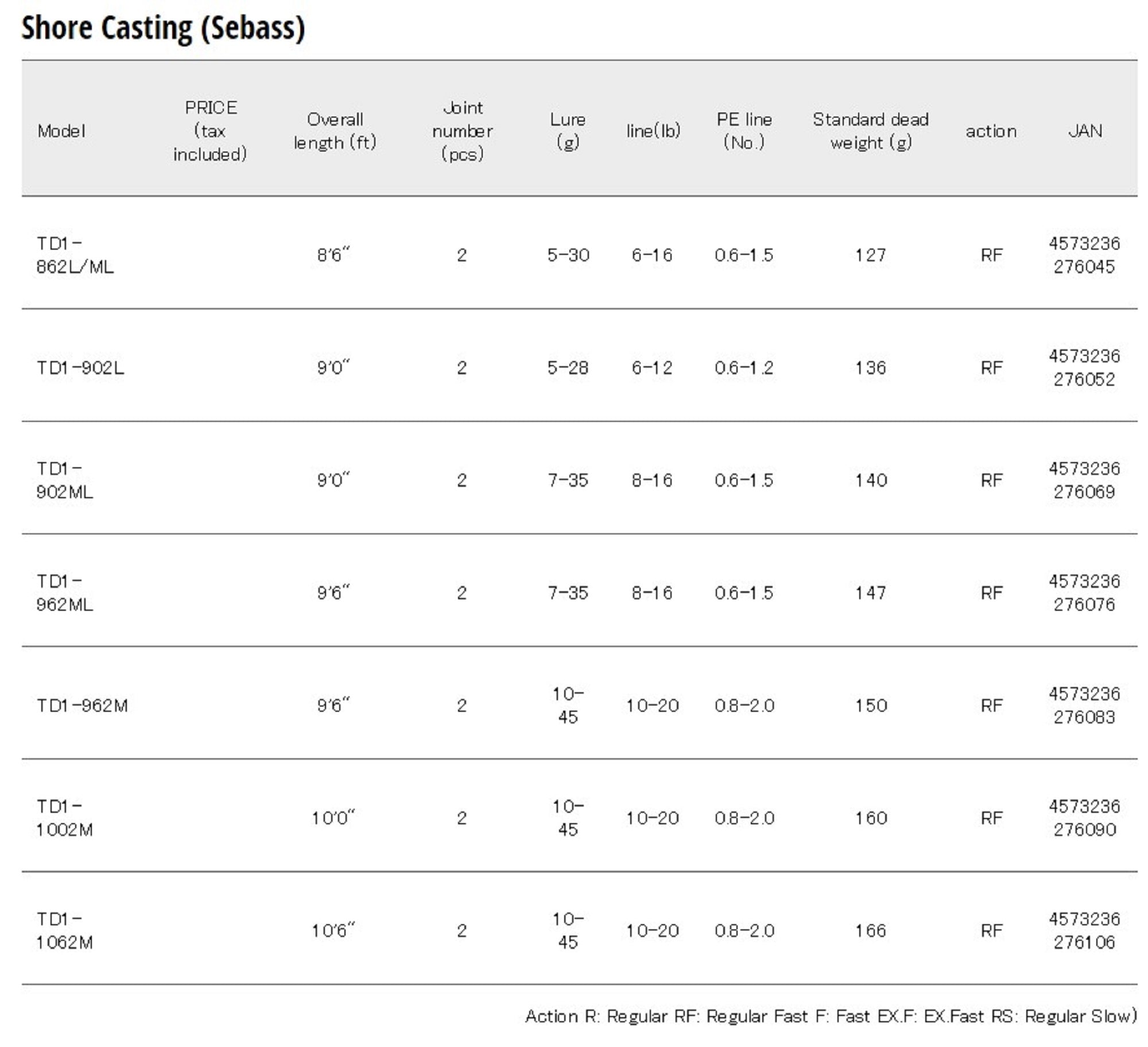Click the PRICE (tax included) column header
1148x1047 pixels.
pos(210,131)
